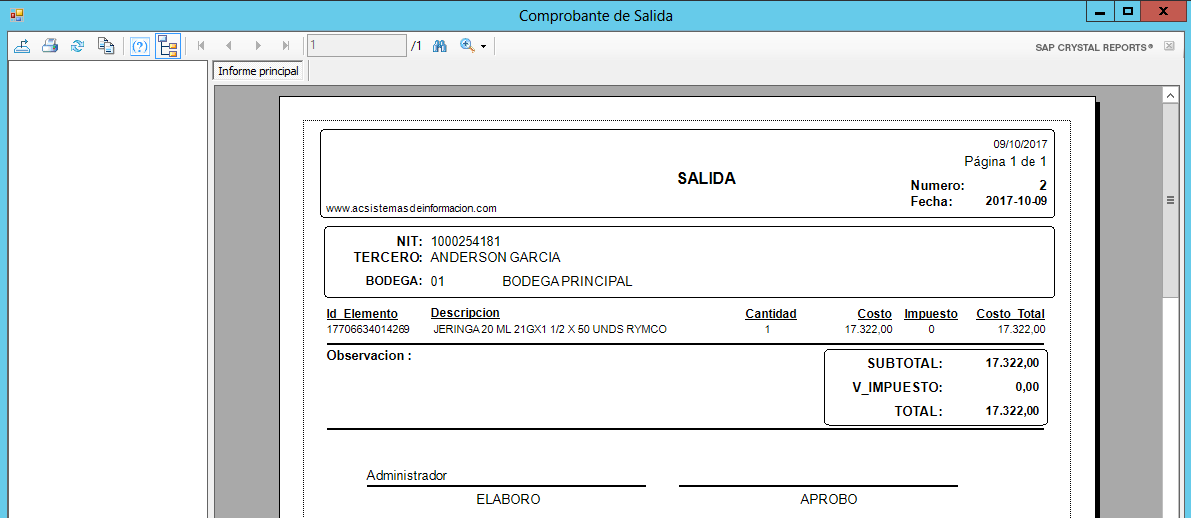Viewport: 1191px width, 518px height.
Task: Maximize the Comprobante de Salida window
Action: 1128,11
